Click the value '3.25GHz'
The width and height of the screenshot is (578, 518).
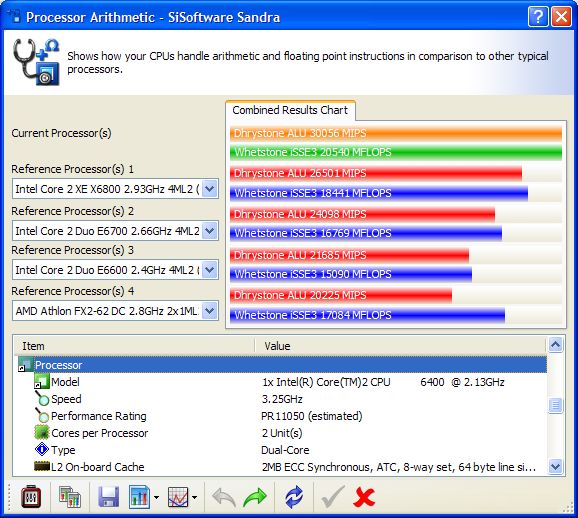282,399
